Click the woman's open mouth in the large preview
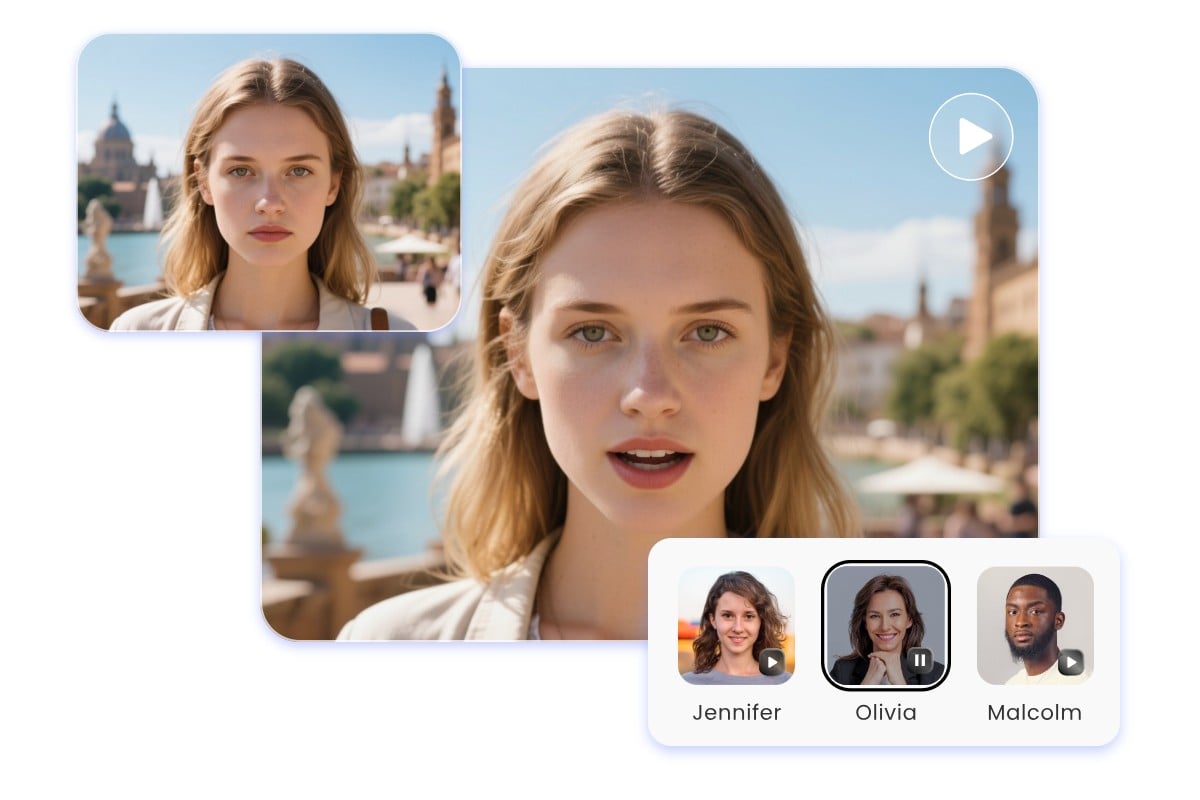 click(x=650, y=462)
